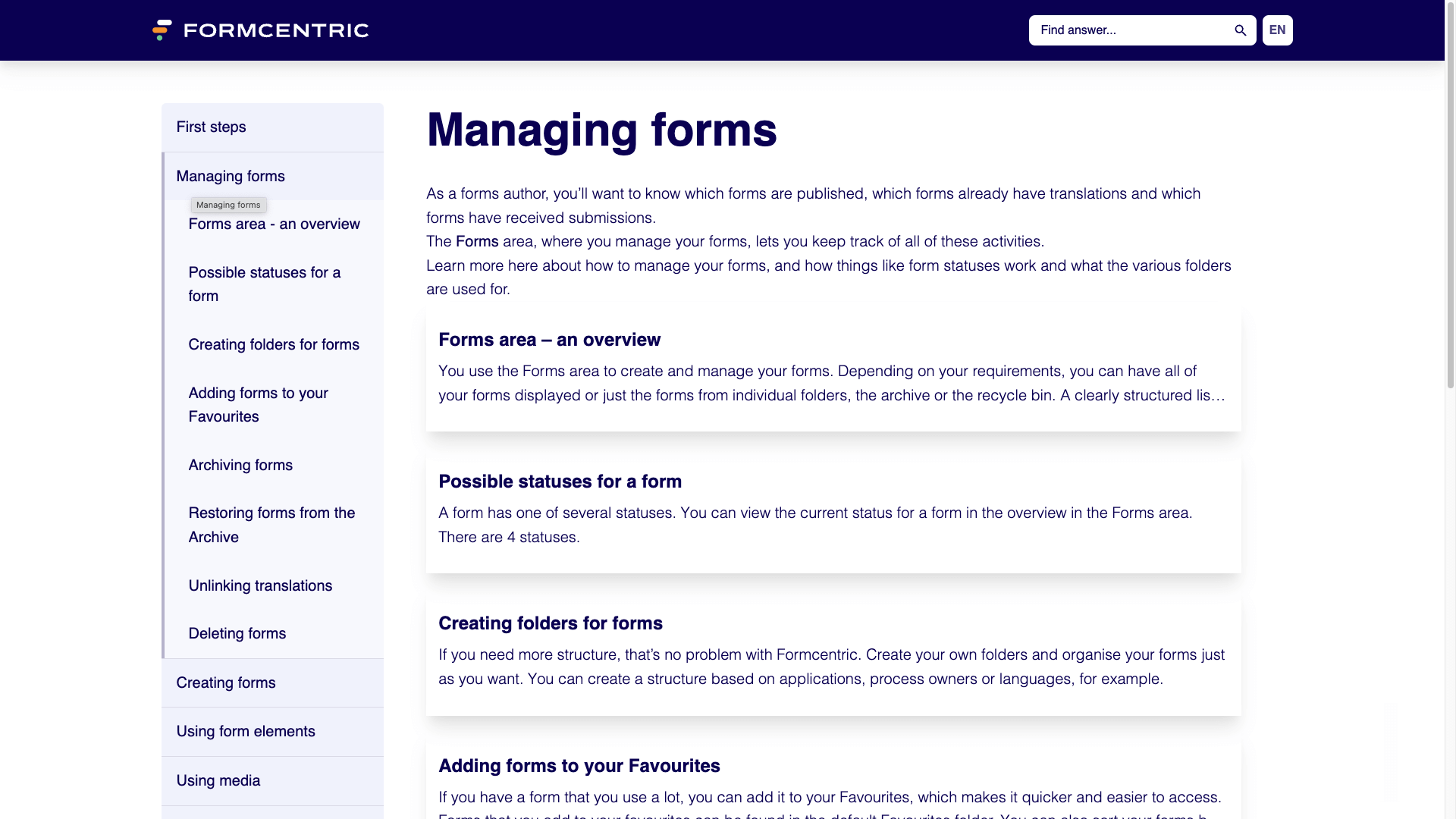The width and height of the screenshot is (1456, 819).
Task: Click the Formcentric logo icon
Action: coord(162,30)
